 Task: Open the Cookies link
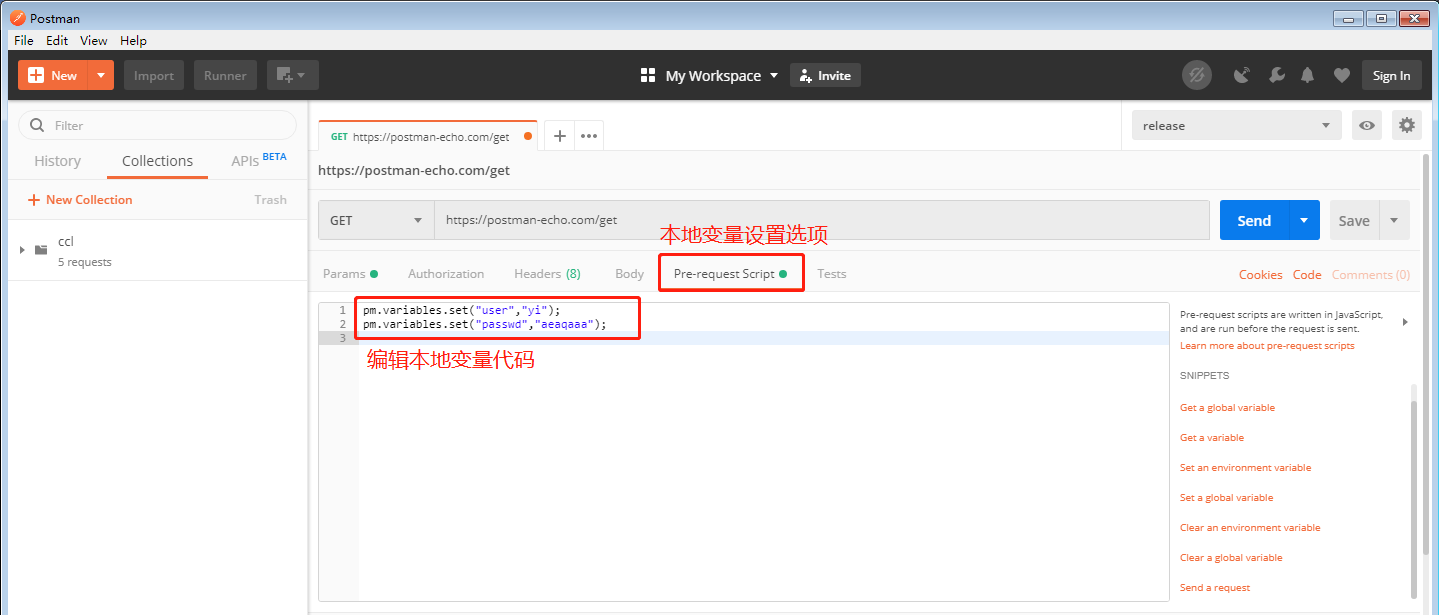1260,274
